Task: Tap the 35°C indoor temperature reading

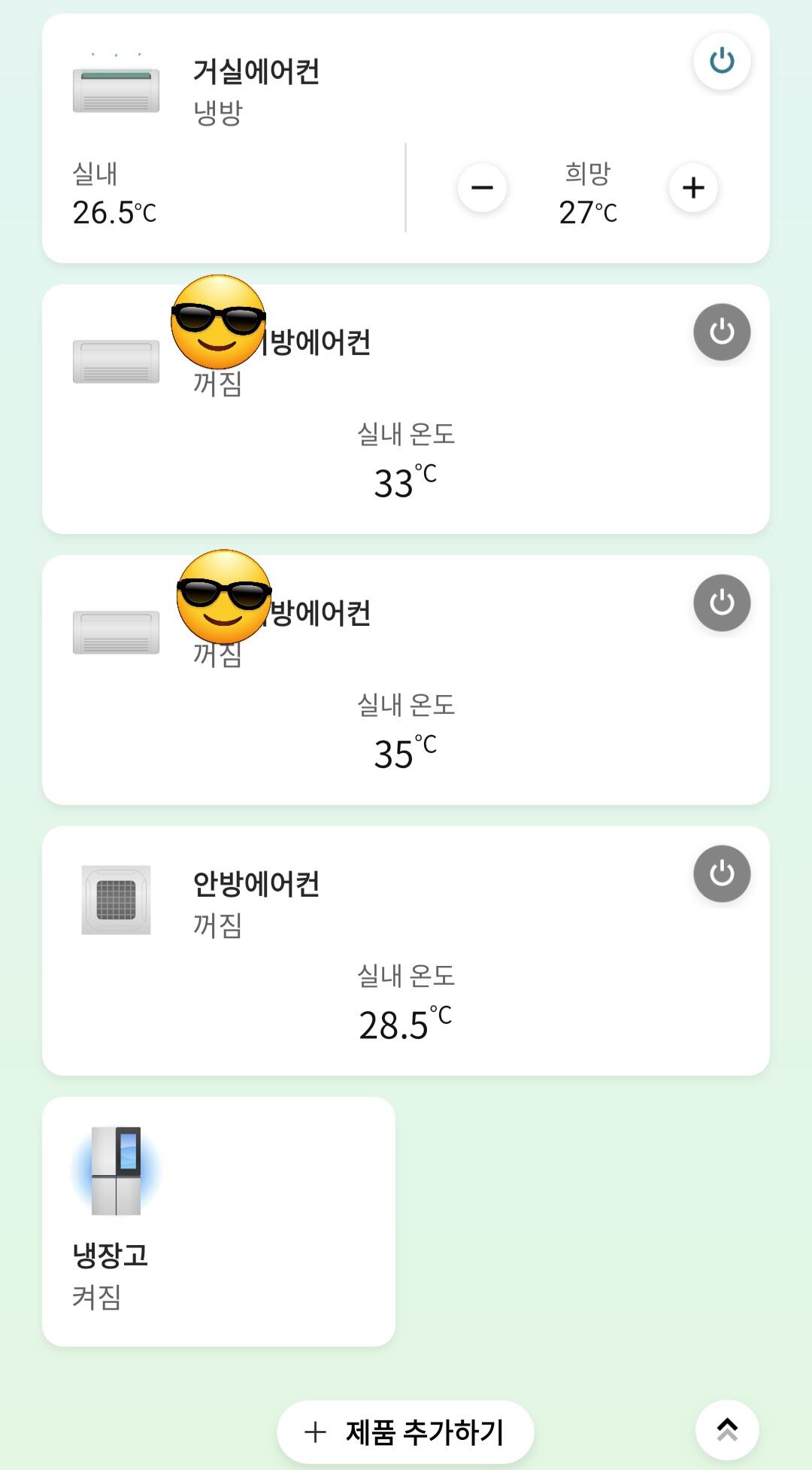Action: (x=404, y=753)
